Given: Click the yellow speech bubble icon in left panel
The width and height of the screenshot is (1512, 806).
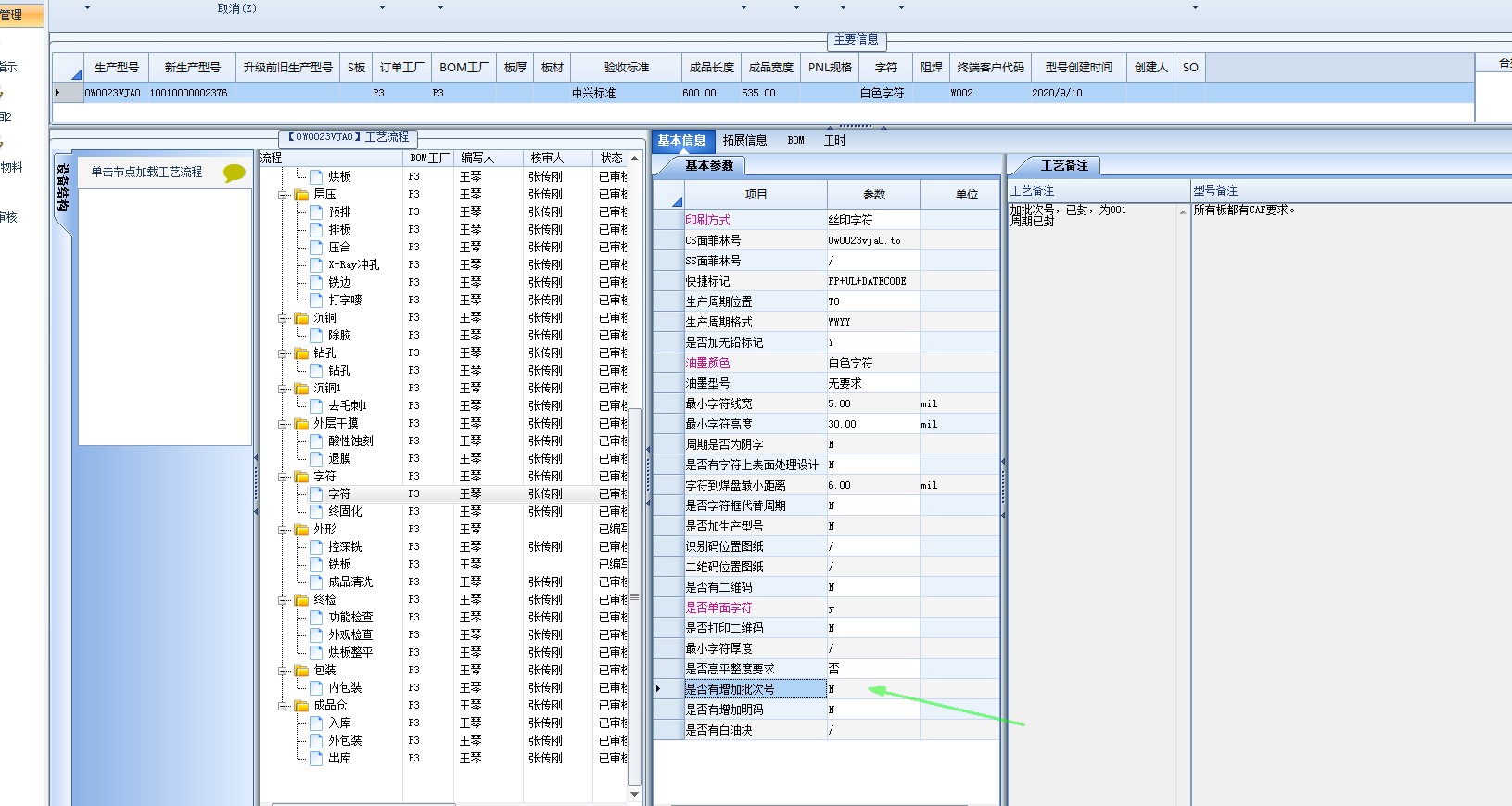Looking at the screenshot, I should click(x=235, y=173).
